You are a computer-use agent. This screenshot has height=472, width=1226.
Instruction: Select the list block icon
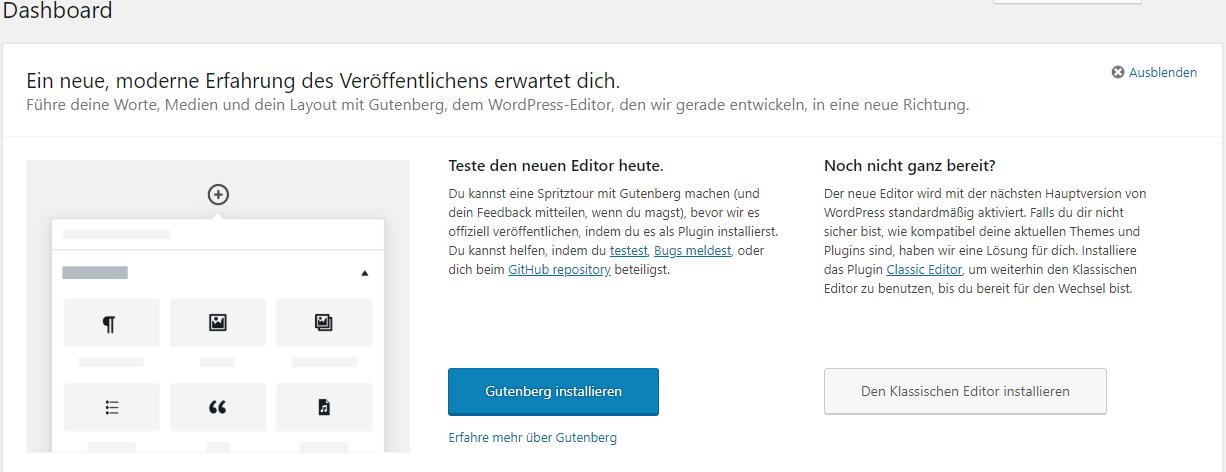click(110, 407)
